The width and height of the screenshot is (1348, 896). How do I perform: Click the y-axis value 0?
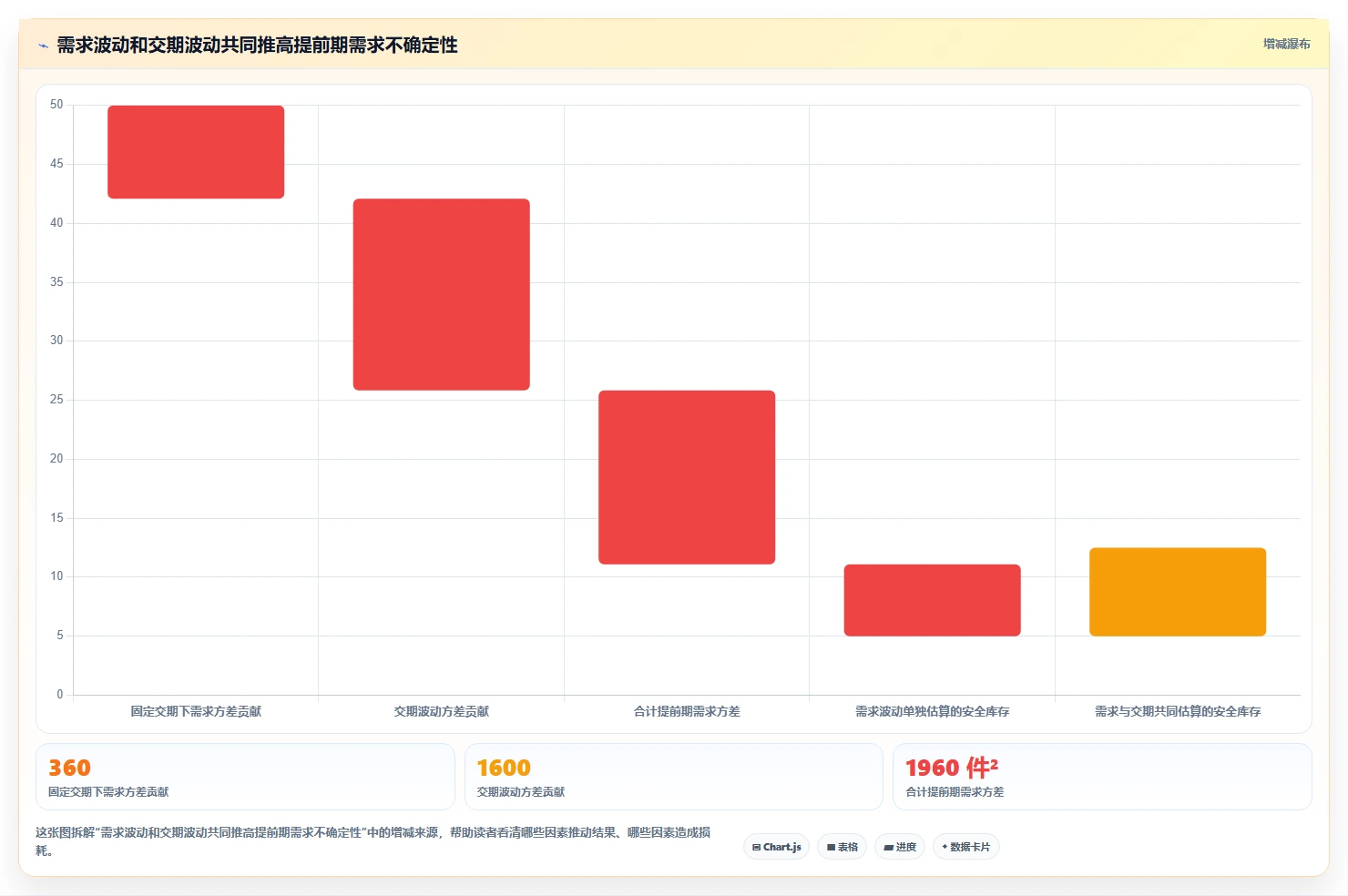(x=60, y=694)
